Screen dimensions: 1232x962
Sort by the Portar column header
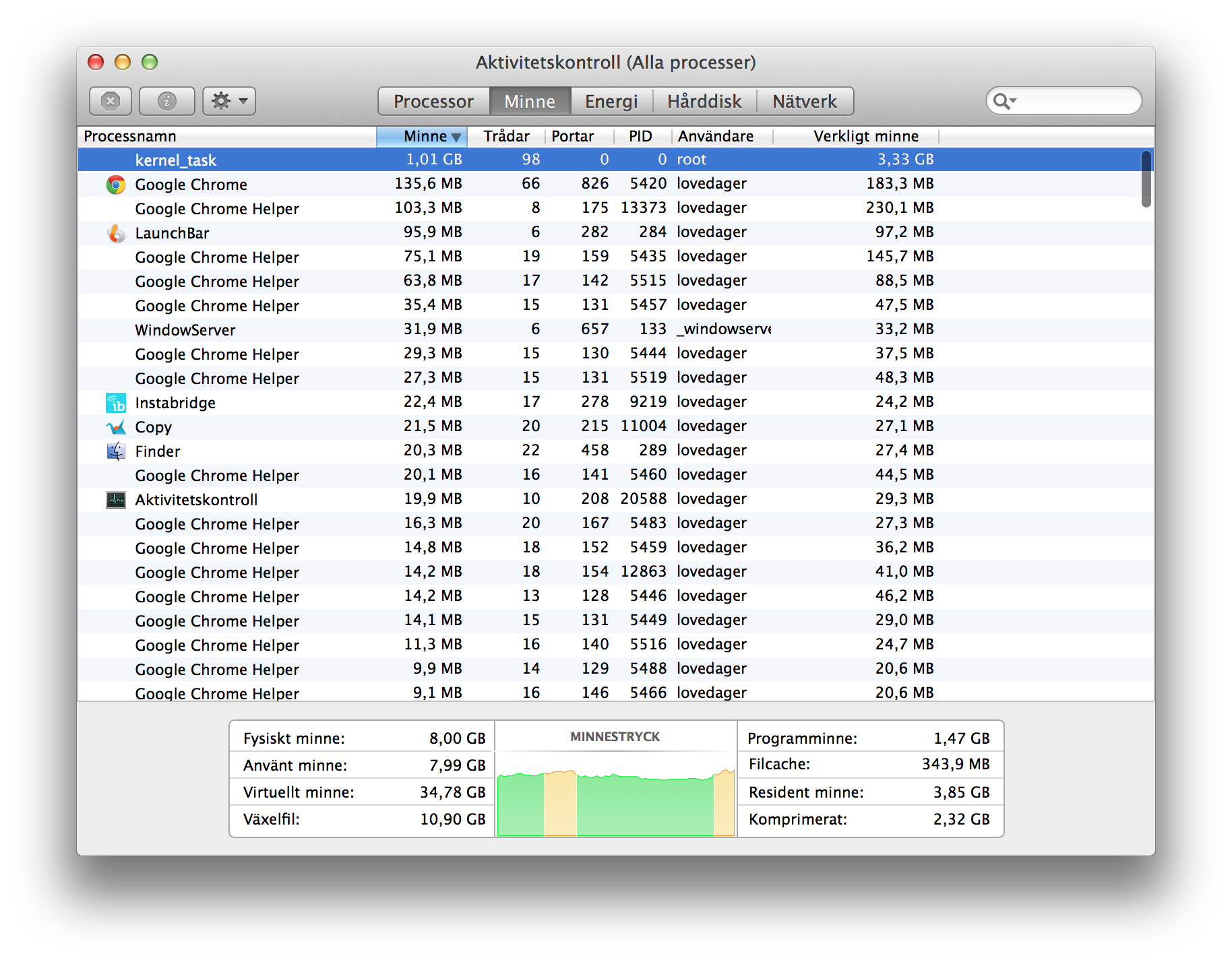click(x=580, y=136)
